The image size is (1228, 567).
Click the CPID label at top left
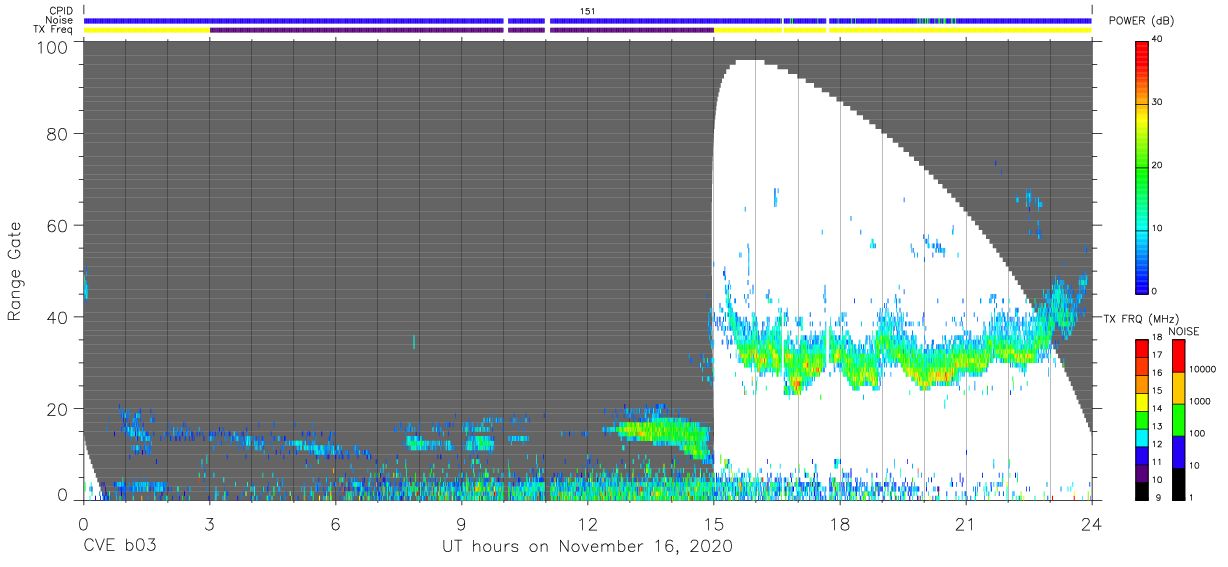pyautogui.click(x=62, y=11)
